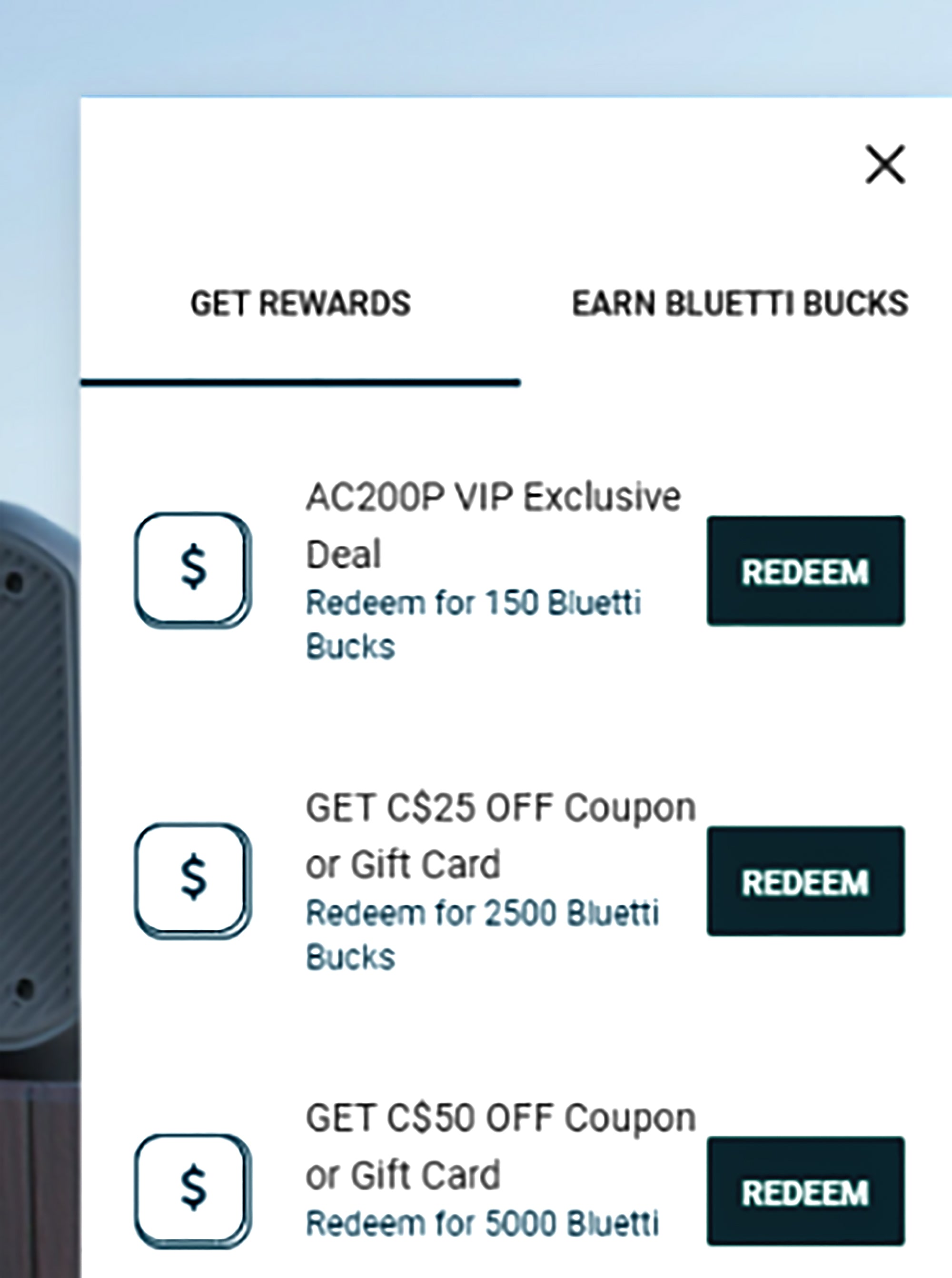Click the dollar icon beside AC200P VIP Deal
This screenshot has height=1278, width=952.
193,569
